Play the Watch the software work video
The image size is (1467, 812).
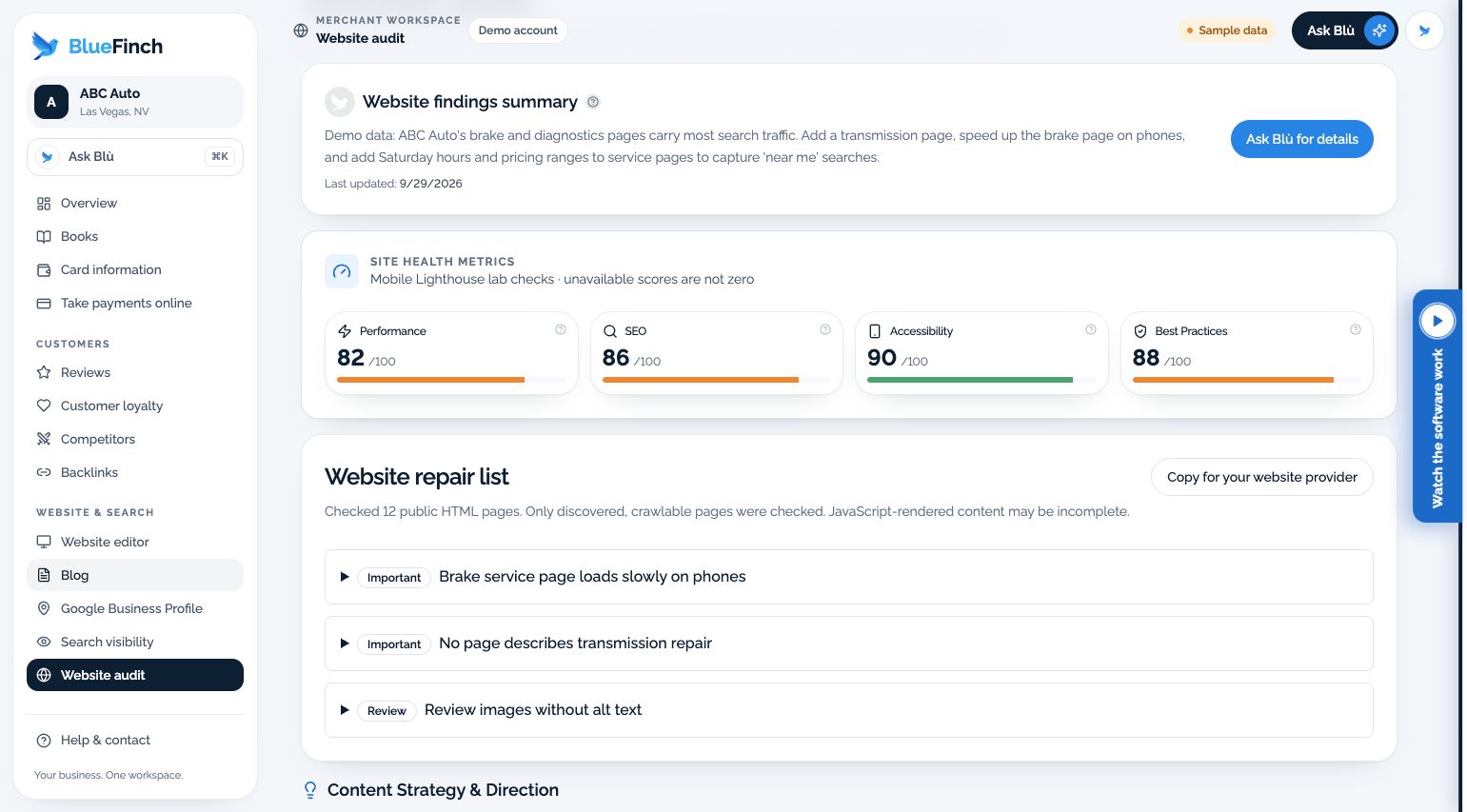[1437, 321]
